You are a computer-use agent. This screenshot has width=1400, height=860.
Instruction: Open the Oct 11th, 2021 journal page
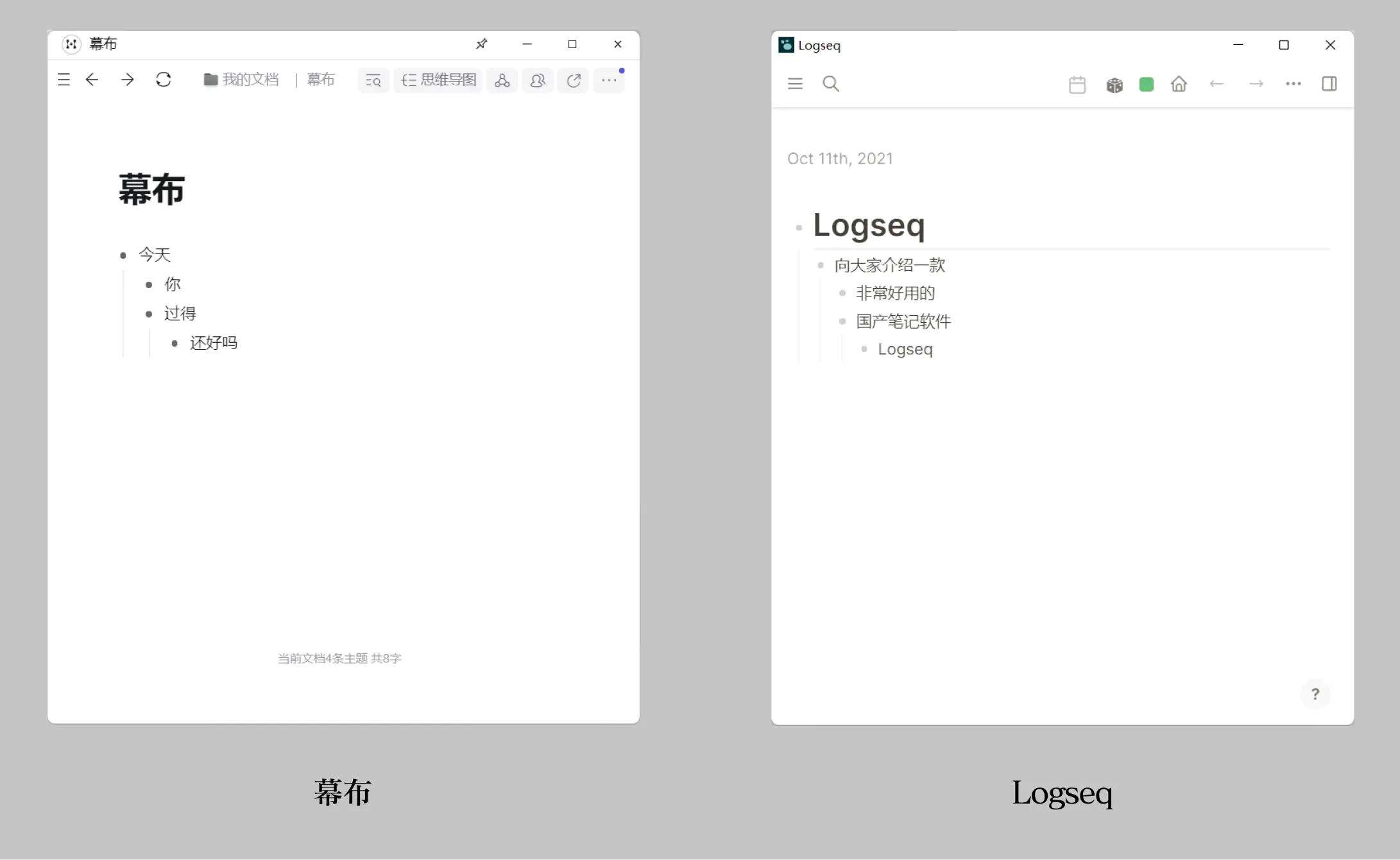(x=840, y=159)
